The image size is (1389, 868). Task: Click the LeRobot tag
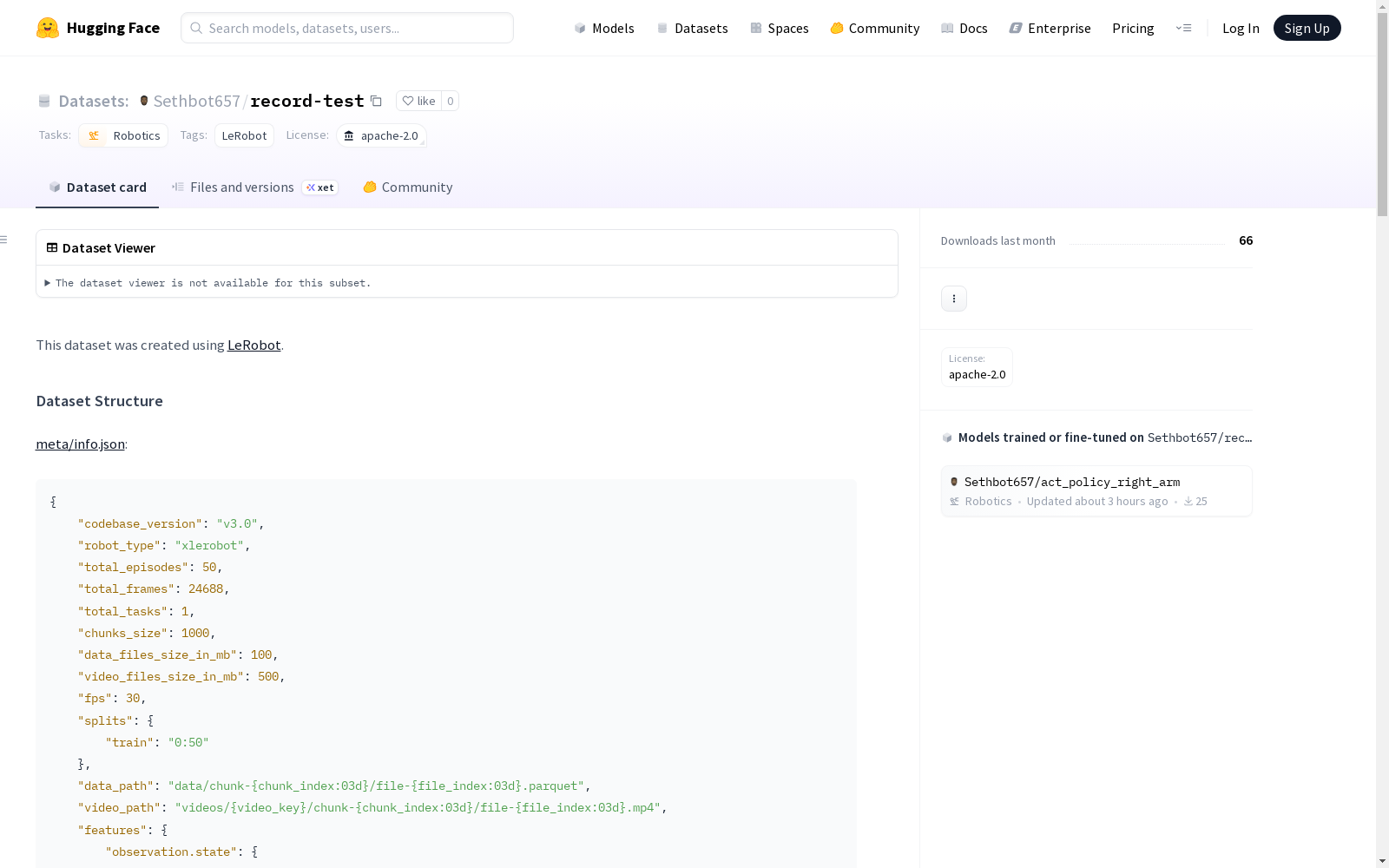[244, 135]
